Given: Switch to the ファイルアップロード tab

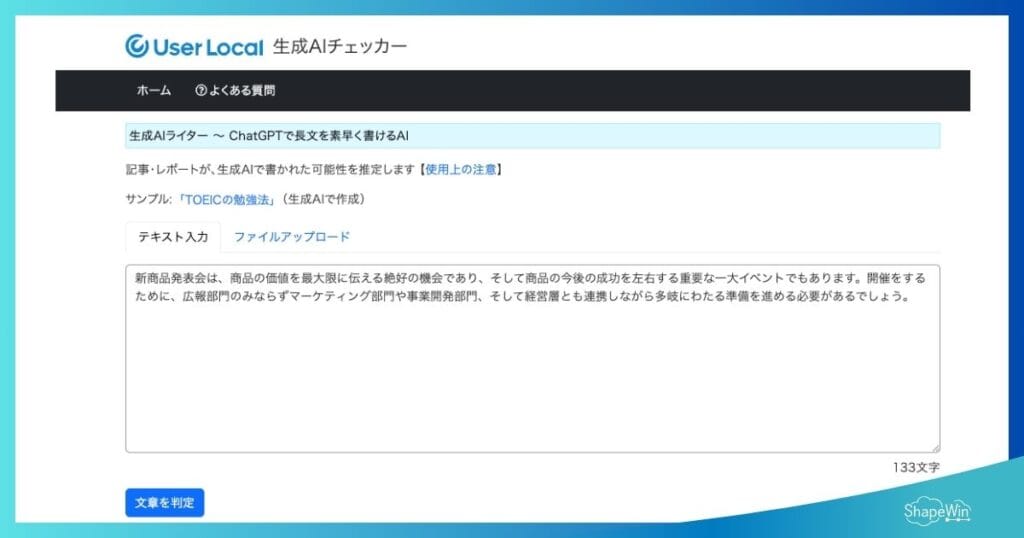Looking at the screenshot, I should click(x=292, y=237).
